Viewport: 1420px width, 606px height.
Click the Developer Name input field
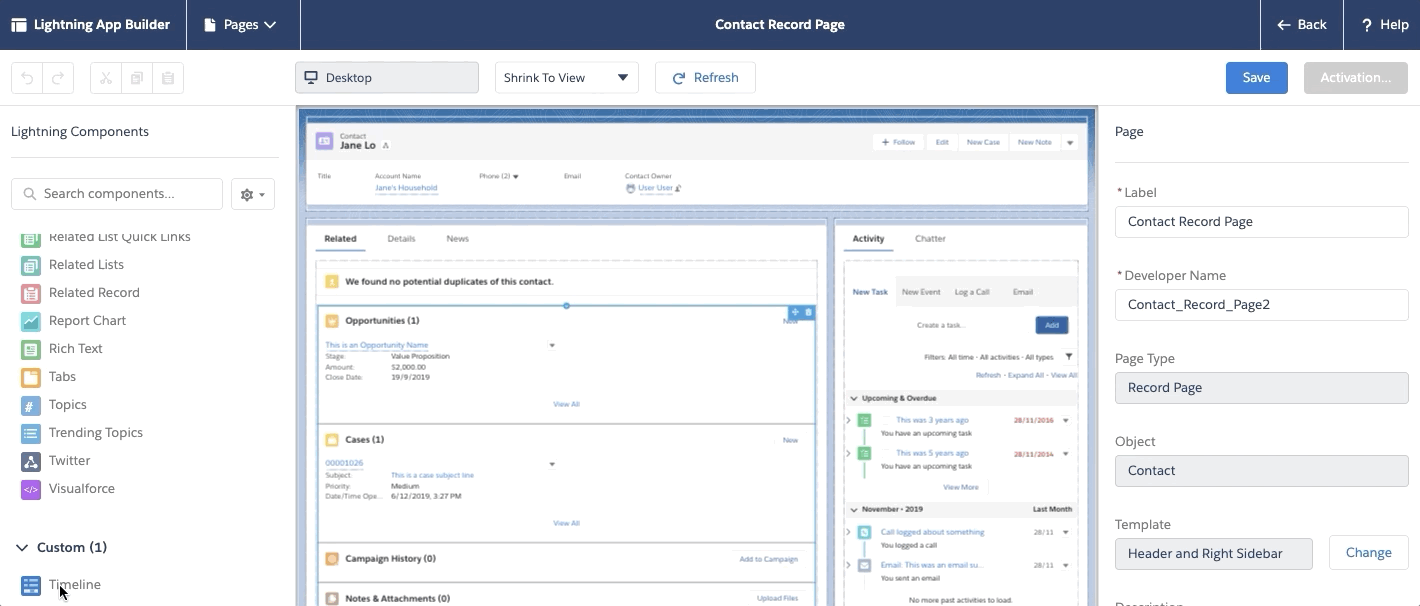1261,305
